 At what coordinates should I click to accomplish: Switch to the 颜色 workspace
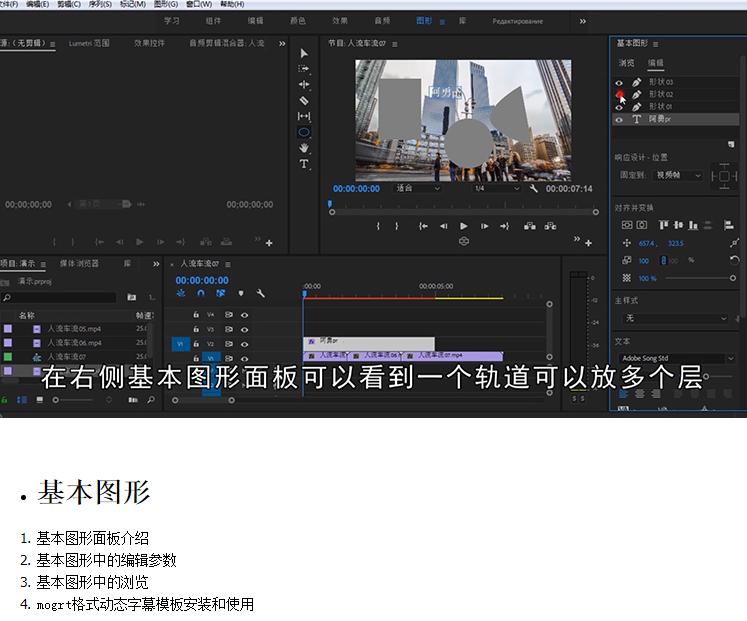coord(298,21)
